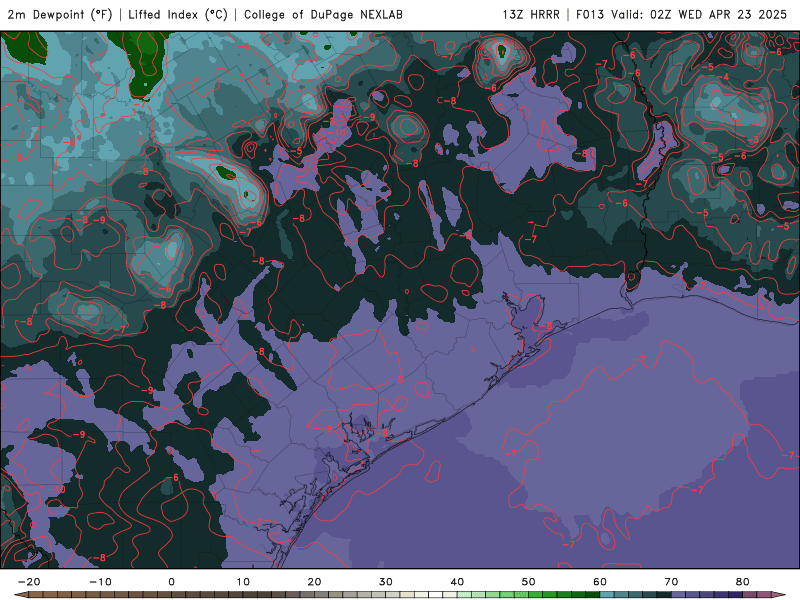Click the 50 tick label on the colorbar
The height and width of the screenshot is (600, 800).
[x=529, y=582]
